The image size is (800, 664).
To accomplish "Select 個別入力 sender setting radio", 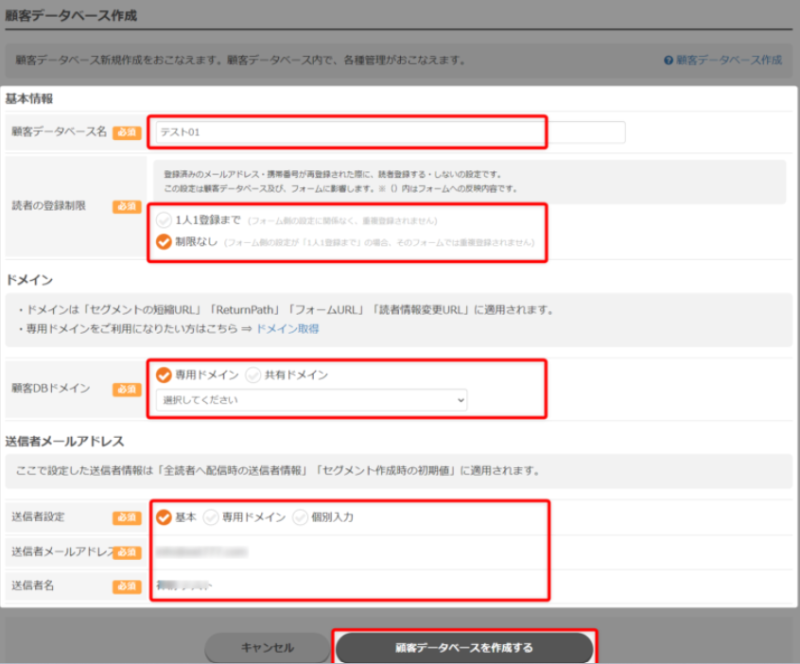I will point(300,518).
